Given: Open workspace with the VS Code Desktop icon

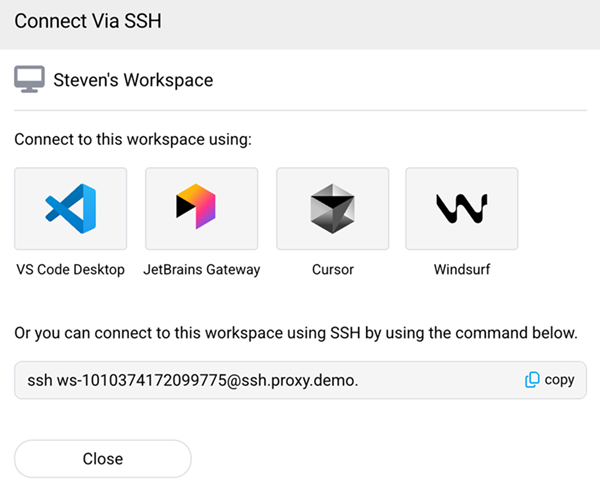Looking at the screenshot, I should coord(70,208).
